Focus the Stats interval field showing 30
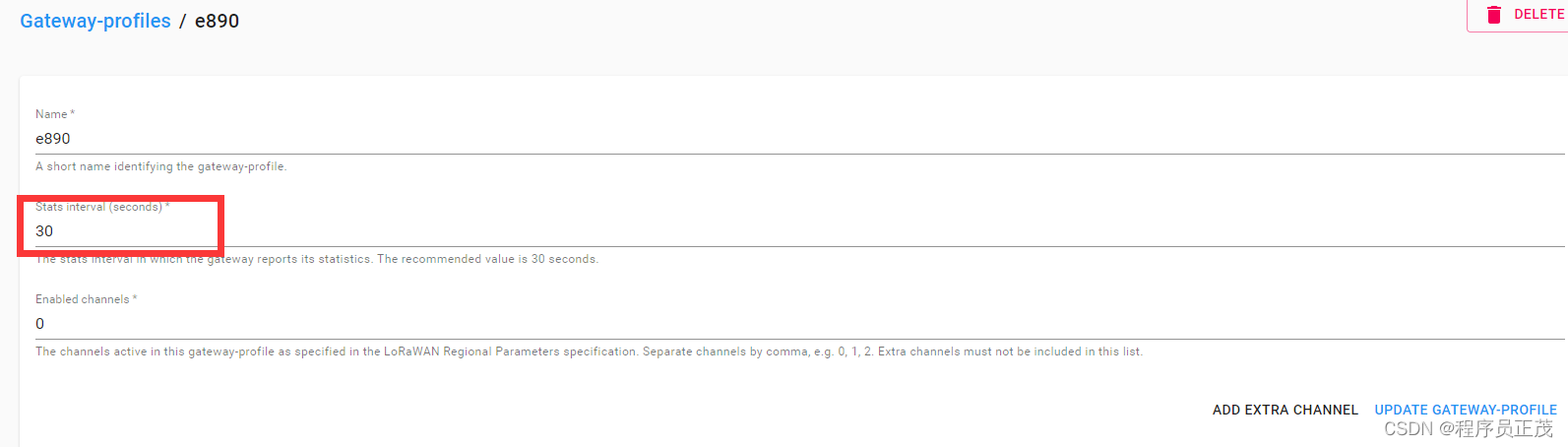1568x447 pixels. click(799, 231)
